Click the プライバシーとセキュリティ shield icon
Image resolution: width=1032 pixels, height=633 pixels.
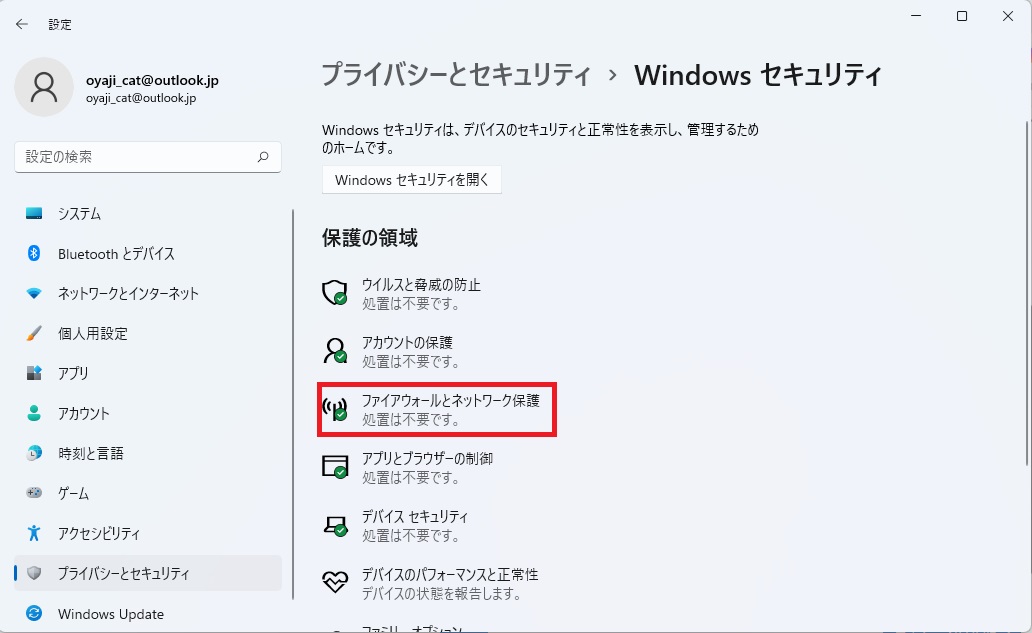tap(34, 573)
